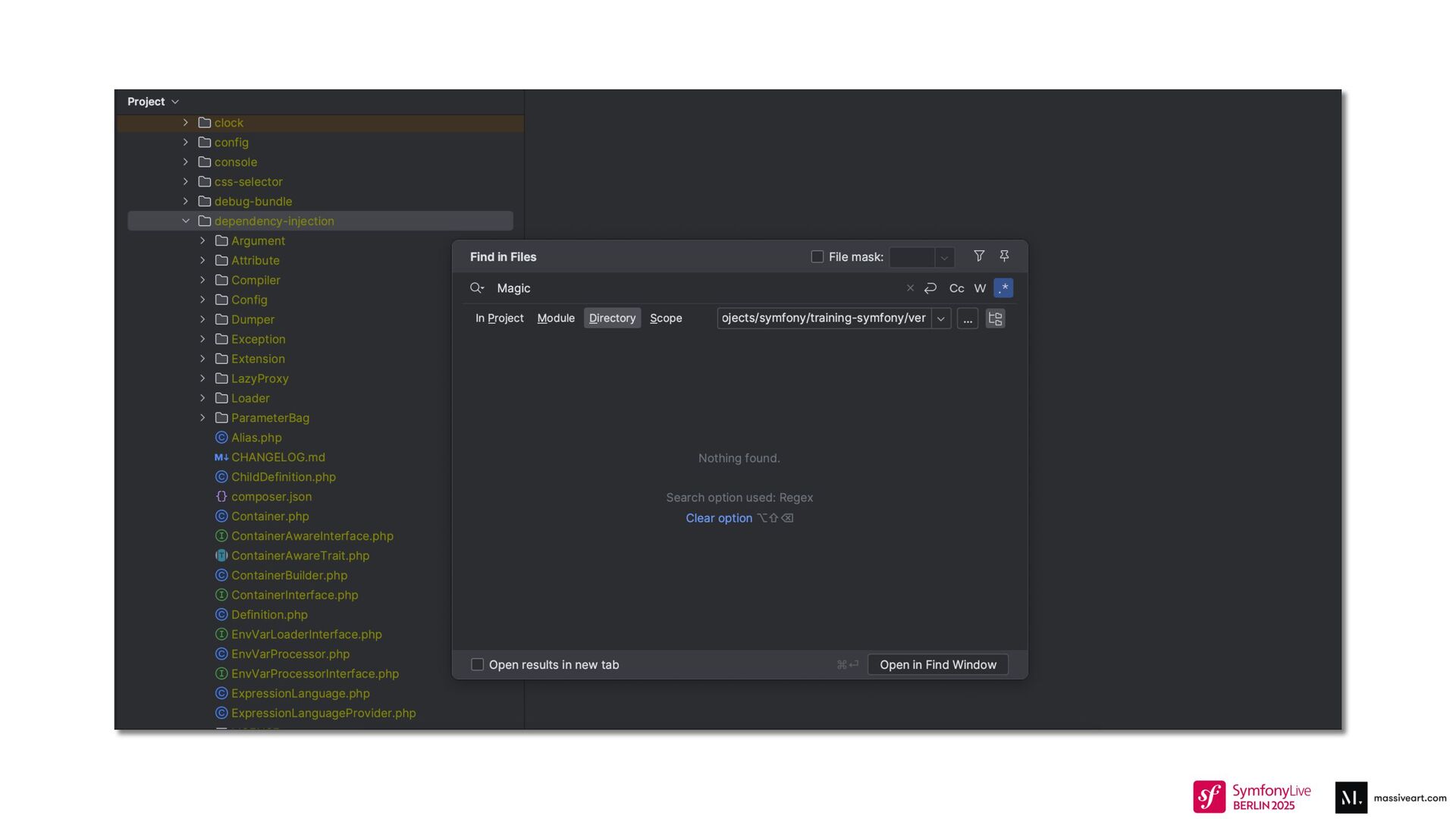Click the debug-bundle folder icon
Screen dimensions: 1456x819
point(205,201)
